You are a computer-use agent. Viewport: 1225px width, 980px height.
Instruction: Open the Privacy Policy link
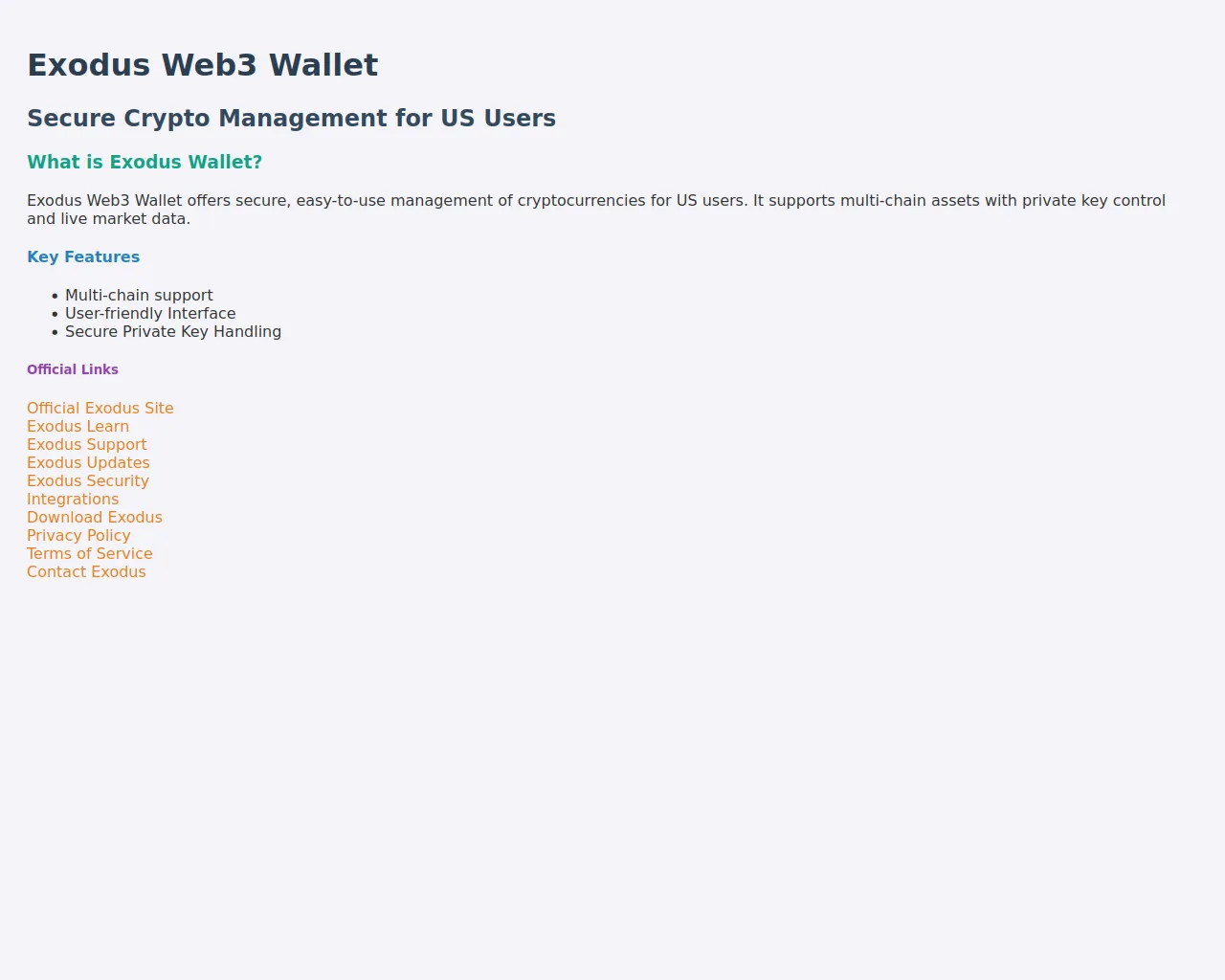[x=78, y=535]
